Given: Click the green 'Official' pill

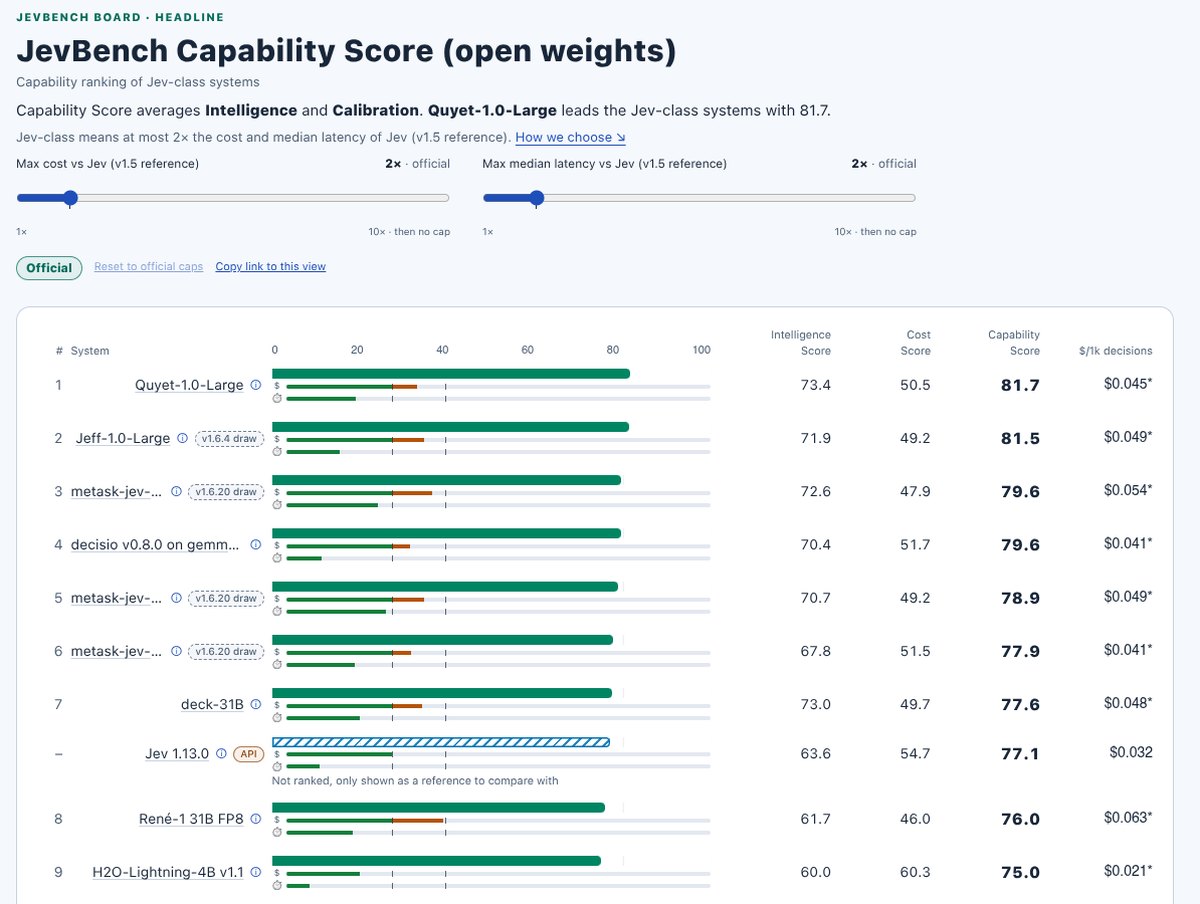Looking at the screenshot, I should (49, 267).
